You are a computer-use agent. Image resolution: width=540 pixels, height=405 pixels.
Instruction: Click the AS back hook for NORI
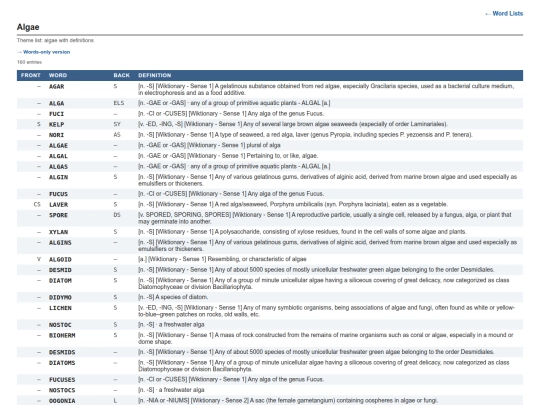(117, 135)
